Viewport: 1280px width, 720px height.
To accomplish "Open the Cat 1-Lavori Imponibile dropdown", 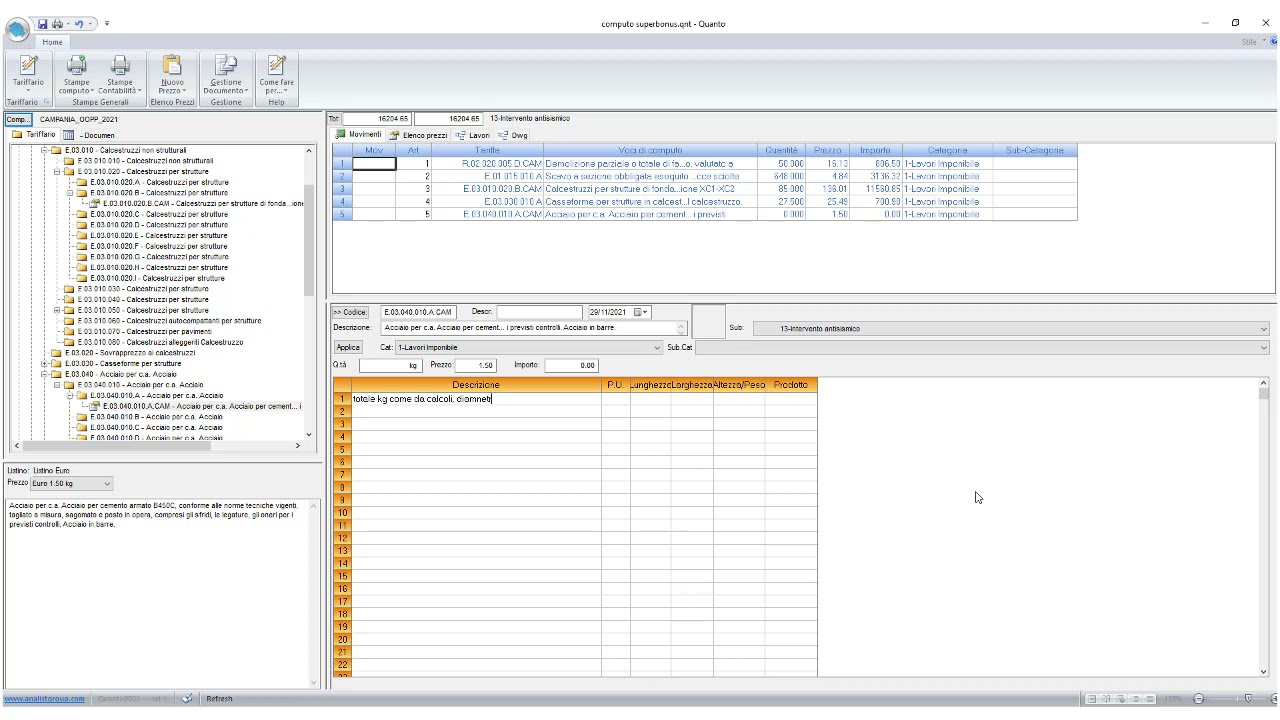I will 529,347.
